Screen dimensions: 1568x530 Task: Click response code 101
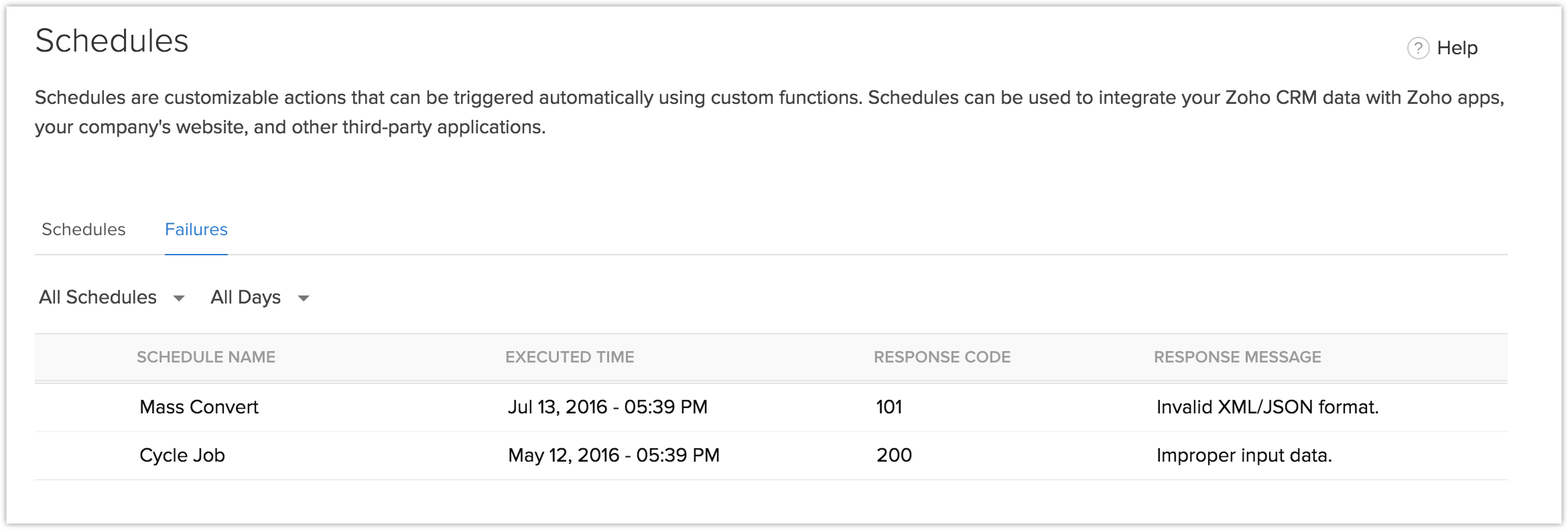(889, 407)
